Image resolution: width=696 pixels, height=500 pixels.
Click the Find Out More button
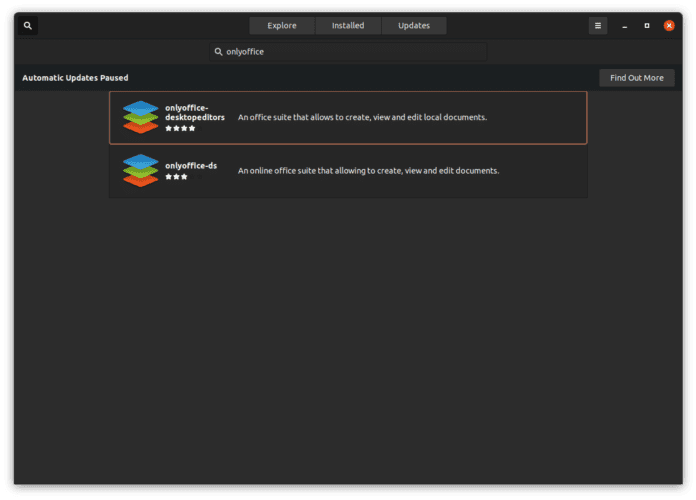click(636, 78)
